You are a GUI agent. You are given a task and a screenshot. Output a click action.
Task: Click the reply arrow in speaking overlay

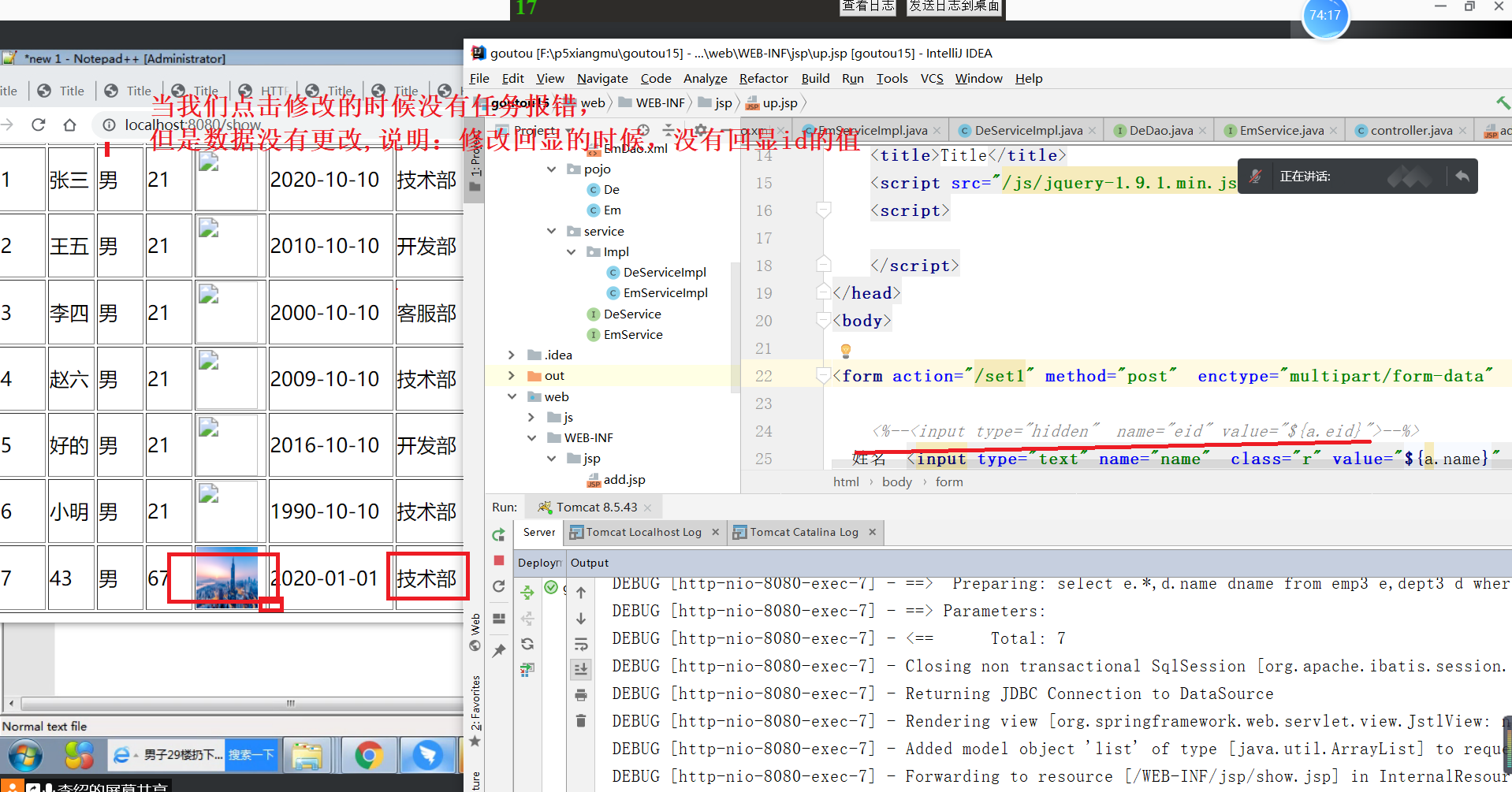(x=1462, y=177)
